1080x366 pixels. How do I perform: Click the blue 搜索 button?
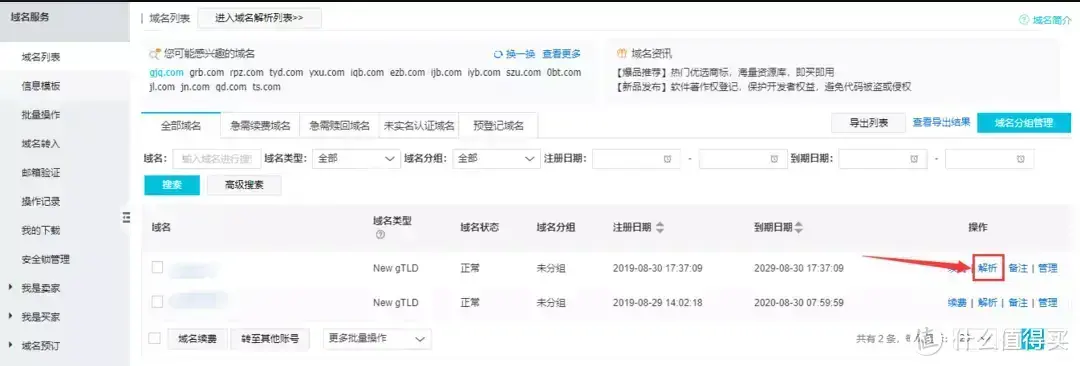172,185
